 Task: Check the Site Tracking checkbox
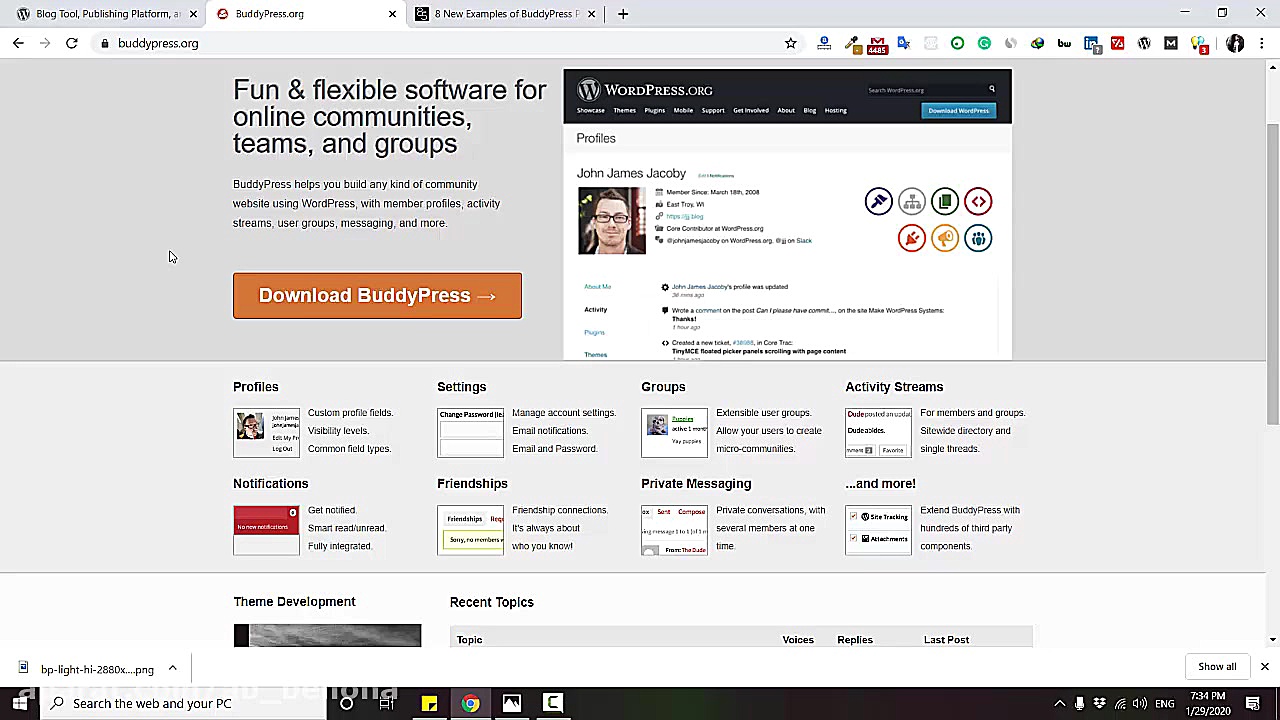[x=853, y=517]
